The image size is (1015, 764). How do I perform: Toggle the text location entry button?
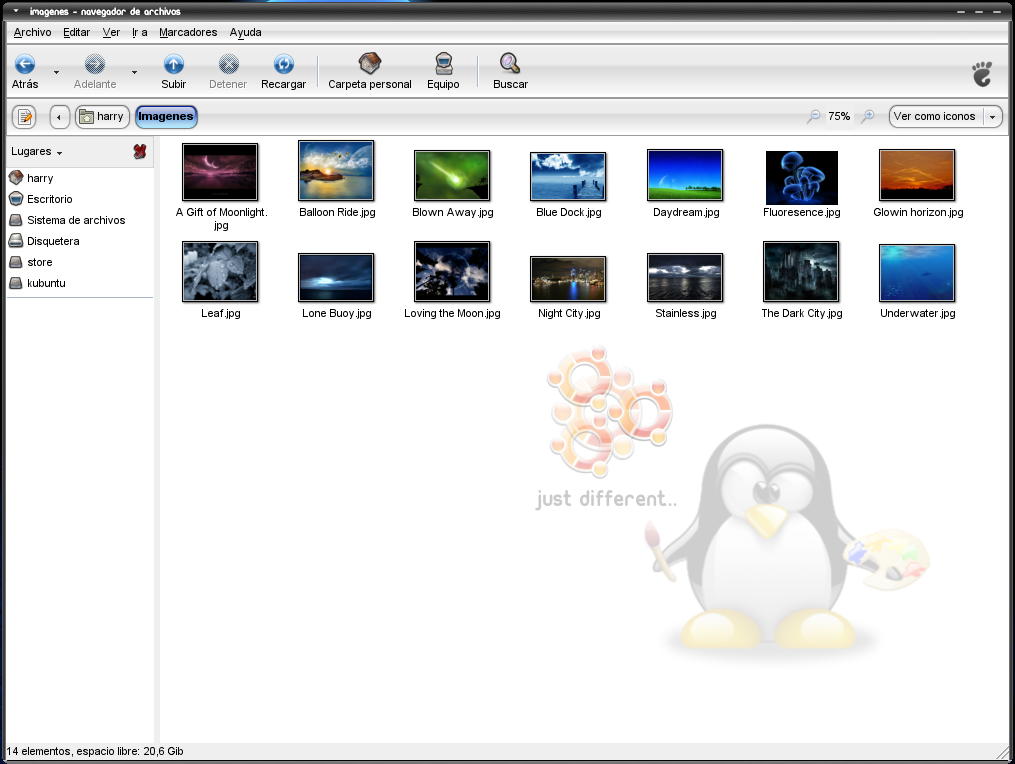[x=25, y=117]
